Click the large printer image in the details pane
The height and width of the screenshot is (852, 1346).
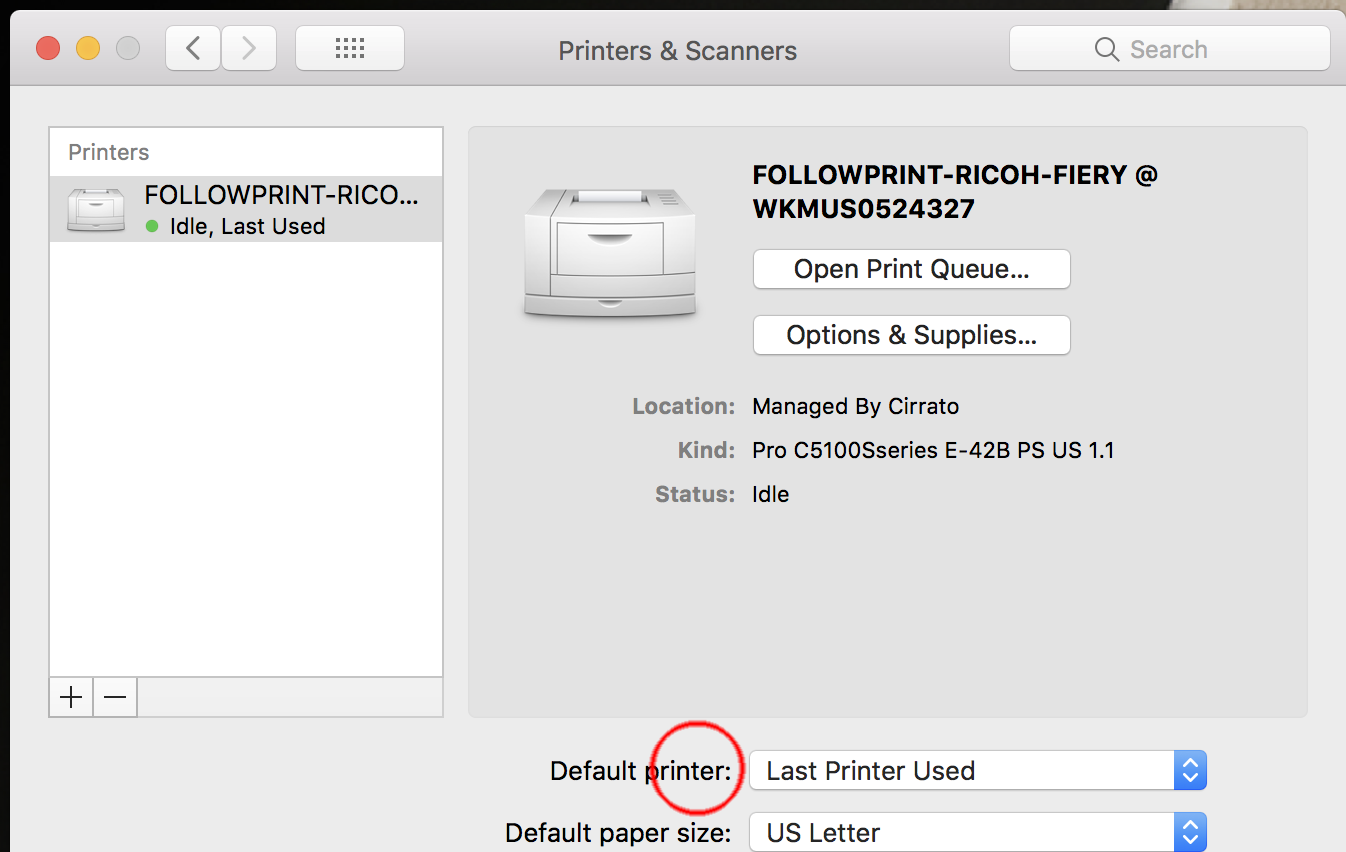[610, 252]
